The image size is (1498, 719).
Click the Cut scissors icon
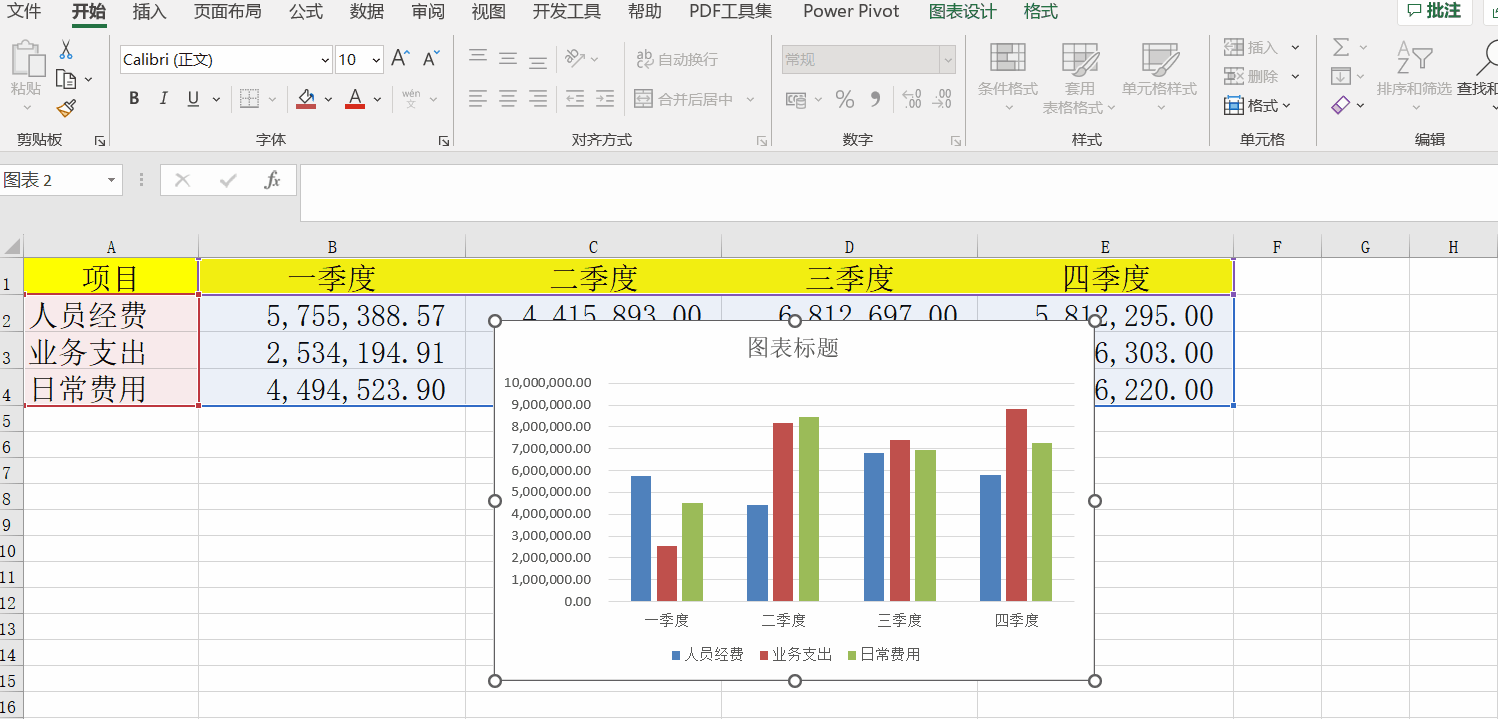[66, 49]
